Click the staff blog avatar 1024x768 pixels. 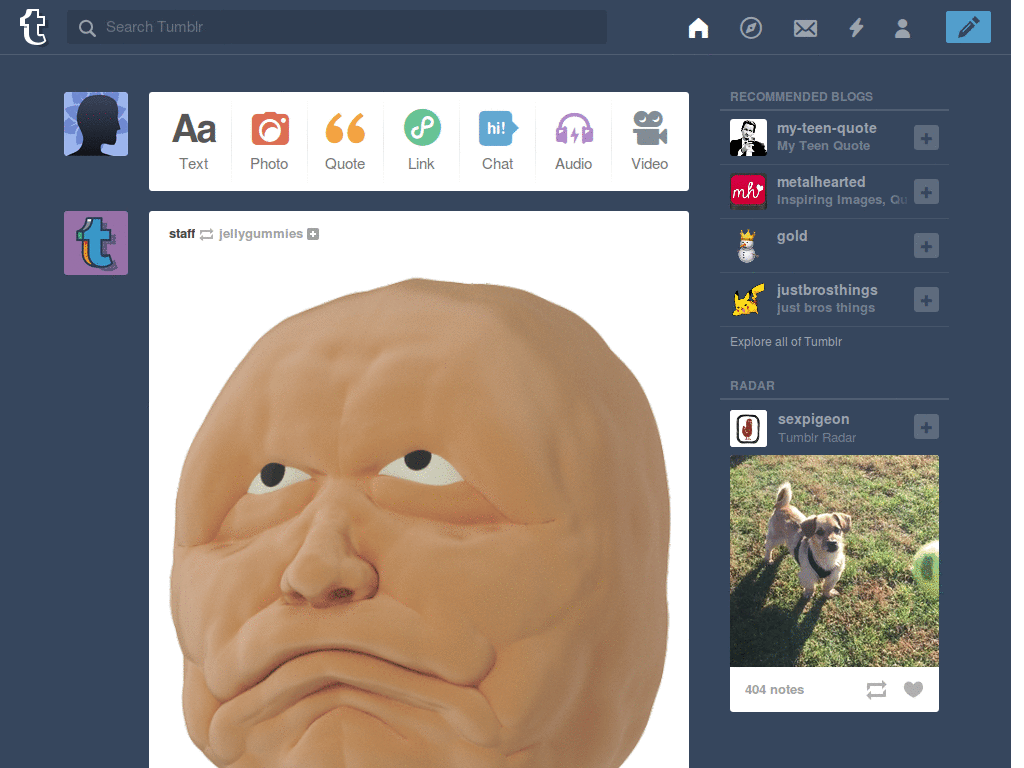[96, 243]
